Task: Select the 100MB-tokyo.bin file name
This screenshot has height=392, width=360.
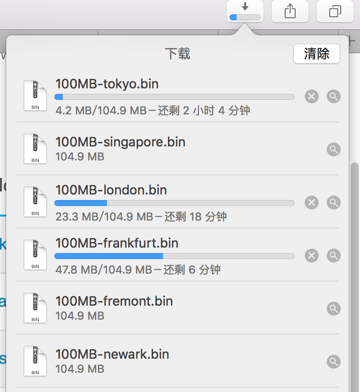Action: click(107, 84)
